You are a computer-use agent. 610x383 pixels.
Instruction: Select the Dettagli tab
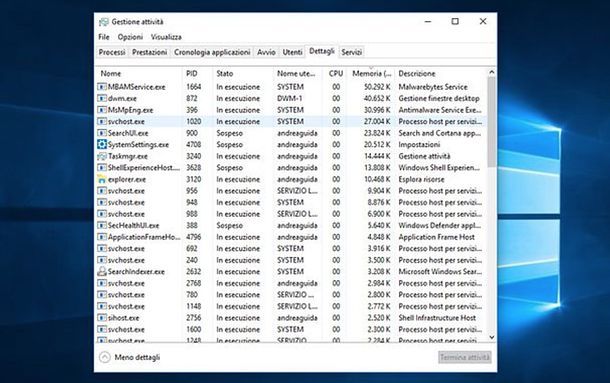tap(322, 51)
